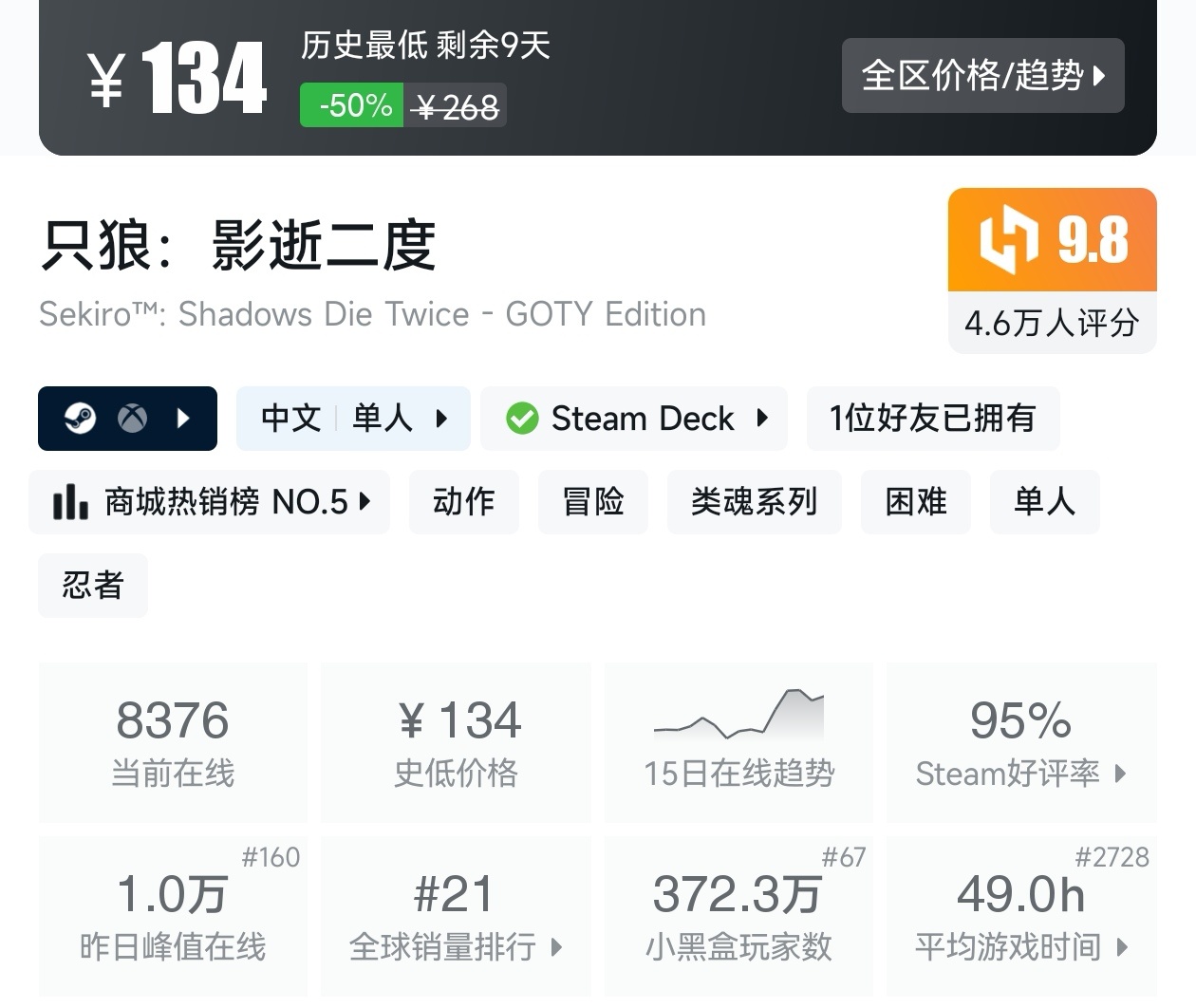Click the bar chart icon beside 商城热销榜
This screenshot has height=1008, width=1196.
pyautogui.click(x=70, y=502)
